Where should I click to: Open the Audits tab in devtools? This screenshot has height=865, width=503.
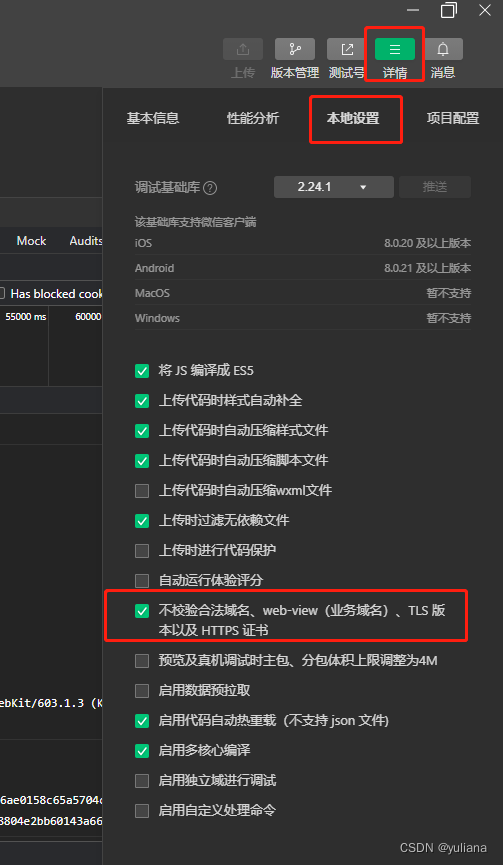pyautogui.click(x=85, y=241)
